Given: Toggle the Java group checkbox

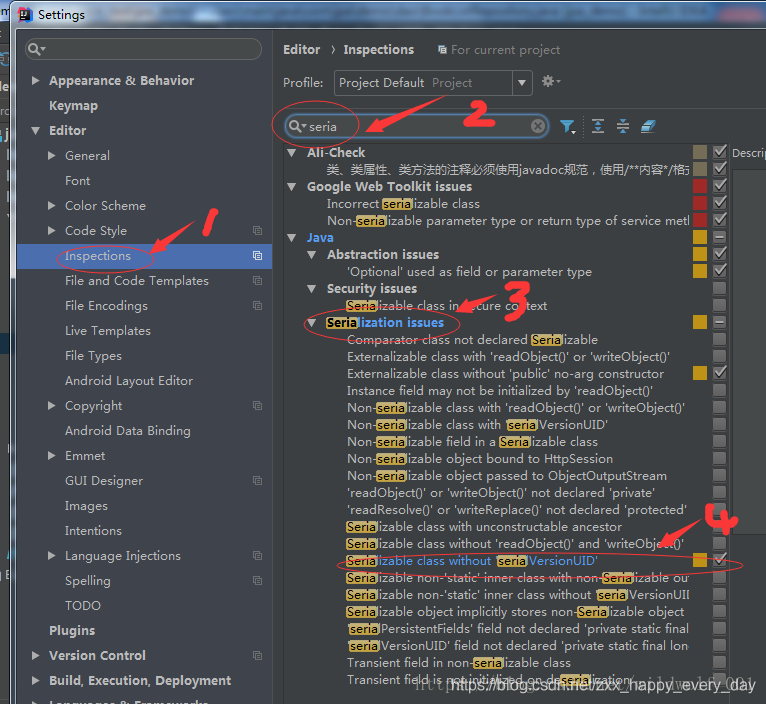Looking at the screenshot, I should click(720, 237).
